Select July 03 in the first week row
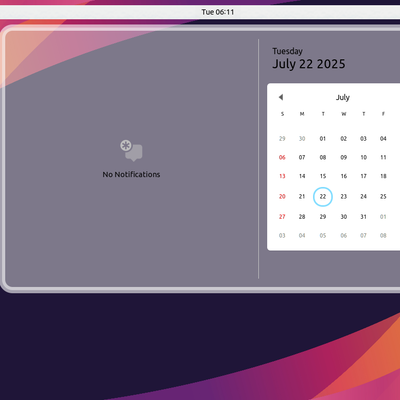Screen dimensions: 400x400 pyautogui.click(x=363, y=138)
